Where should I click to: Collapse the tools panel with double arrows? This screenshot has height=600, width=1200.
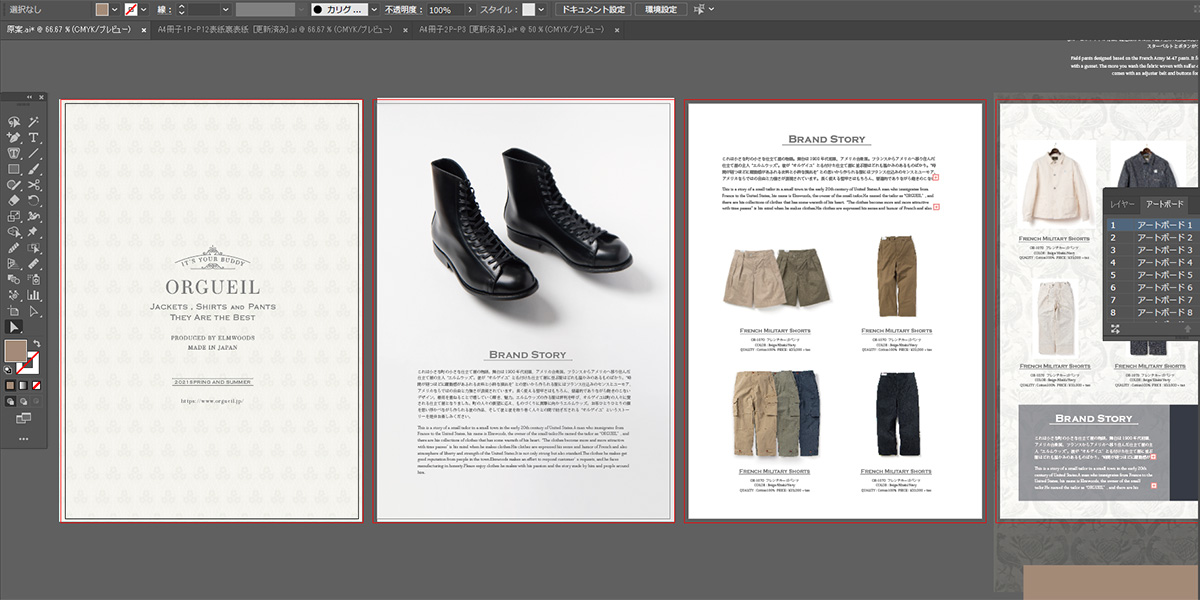(28, 97)
